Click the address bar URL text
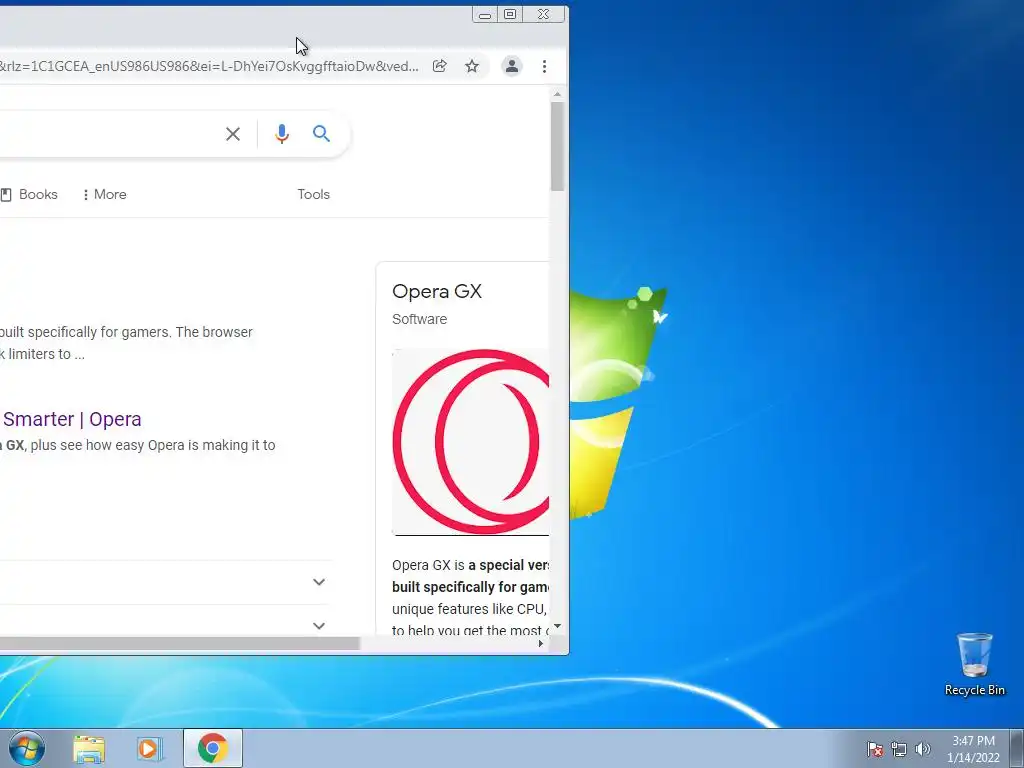Viewport: 1024px width, 768px height. [209, 66]
